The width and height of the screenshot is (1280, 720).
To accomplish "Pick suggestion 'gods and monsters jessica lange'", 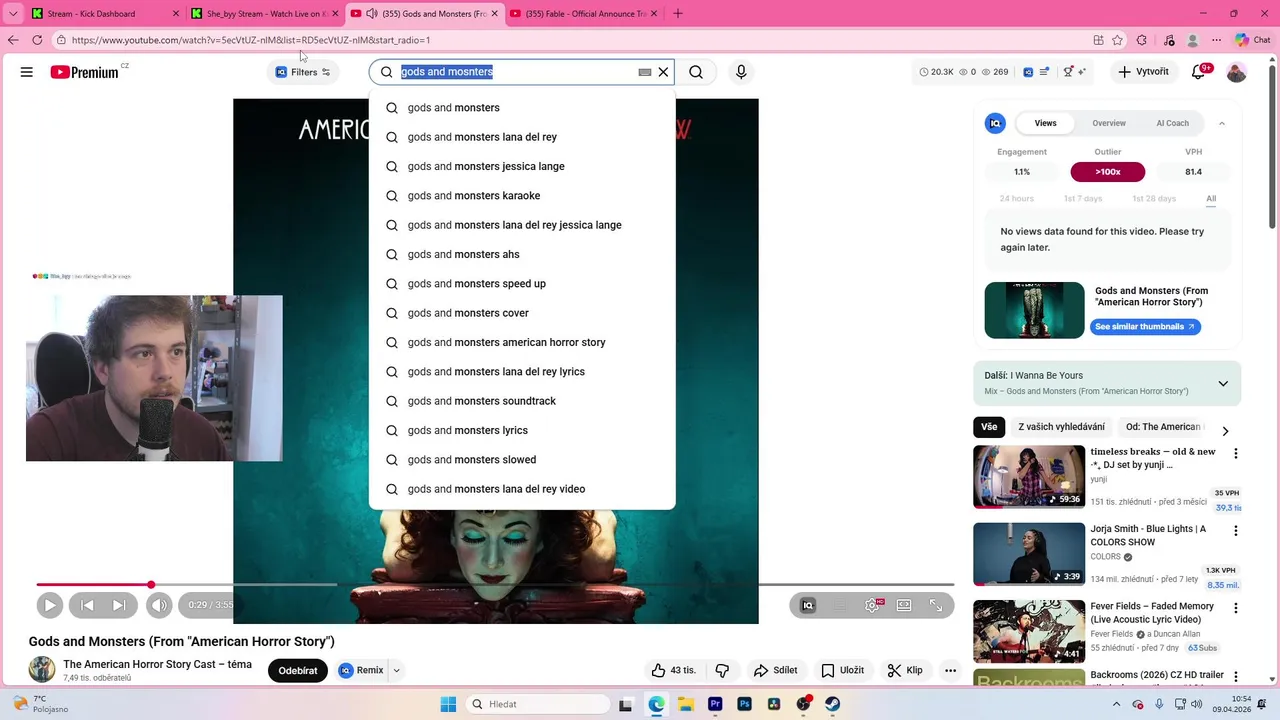I will pyautogui.click(x=522, y=166).
